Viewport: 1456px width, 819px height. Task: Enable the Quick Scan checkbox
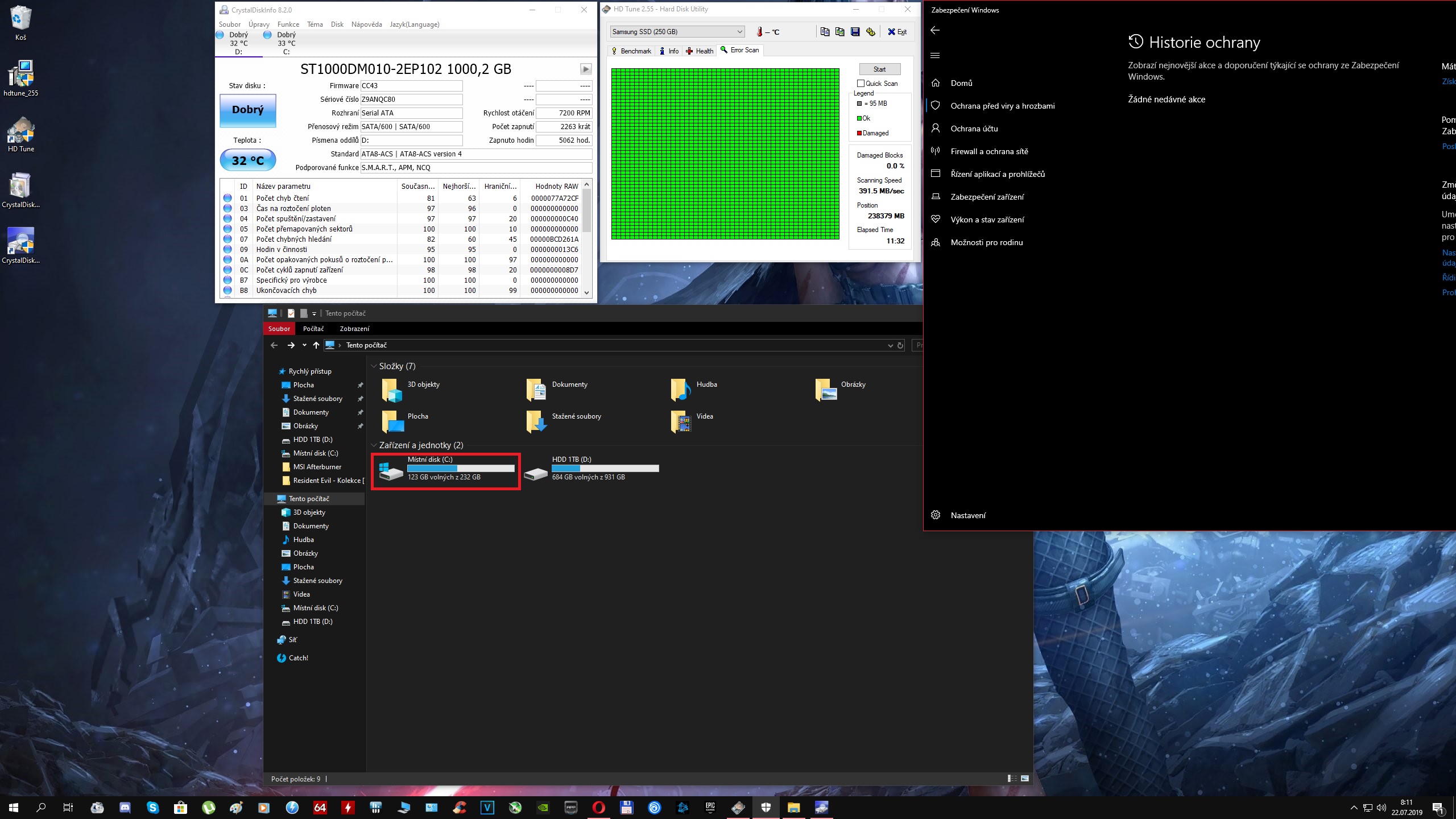(x=861, y=84)
